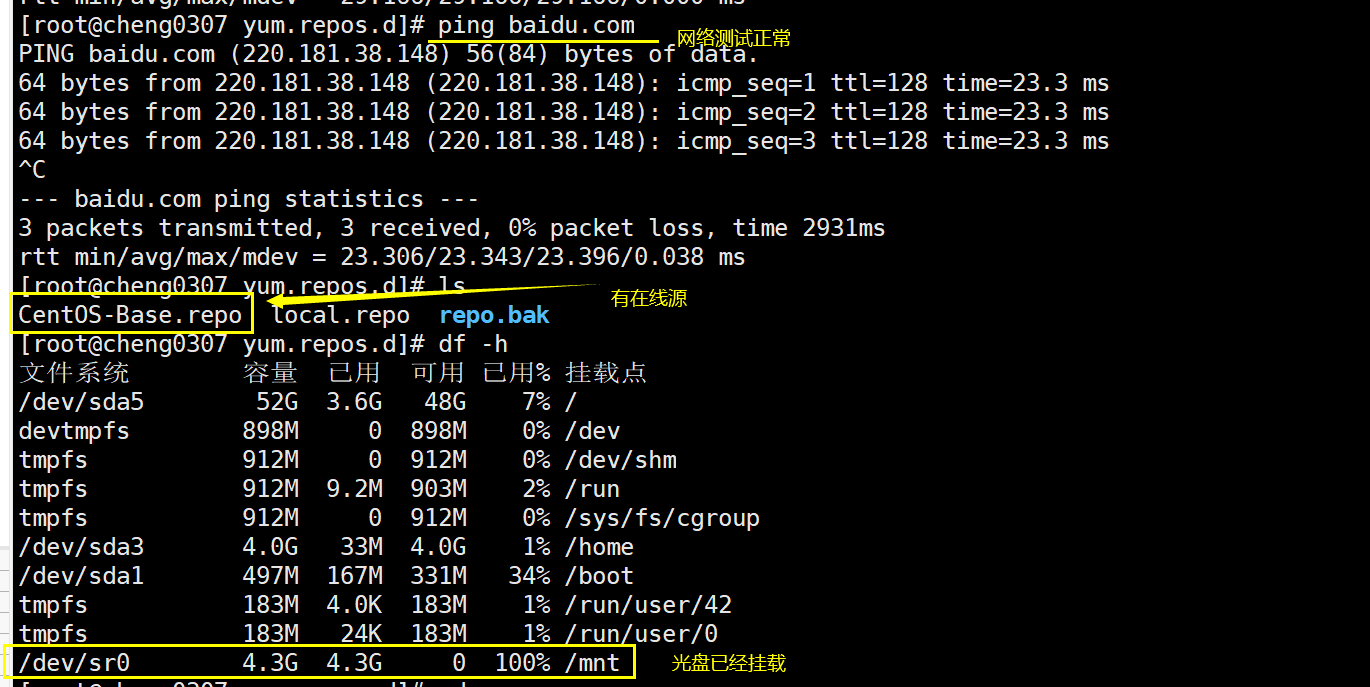The width and height of the screenshot is (1370, 687).
Task: Click the 3.6G used value
Action: click(354, 402)
